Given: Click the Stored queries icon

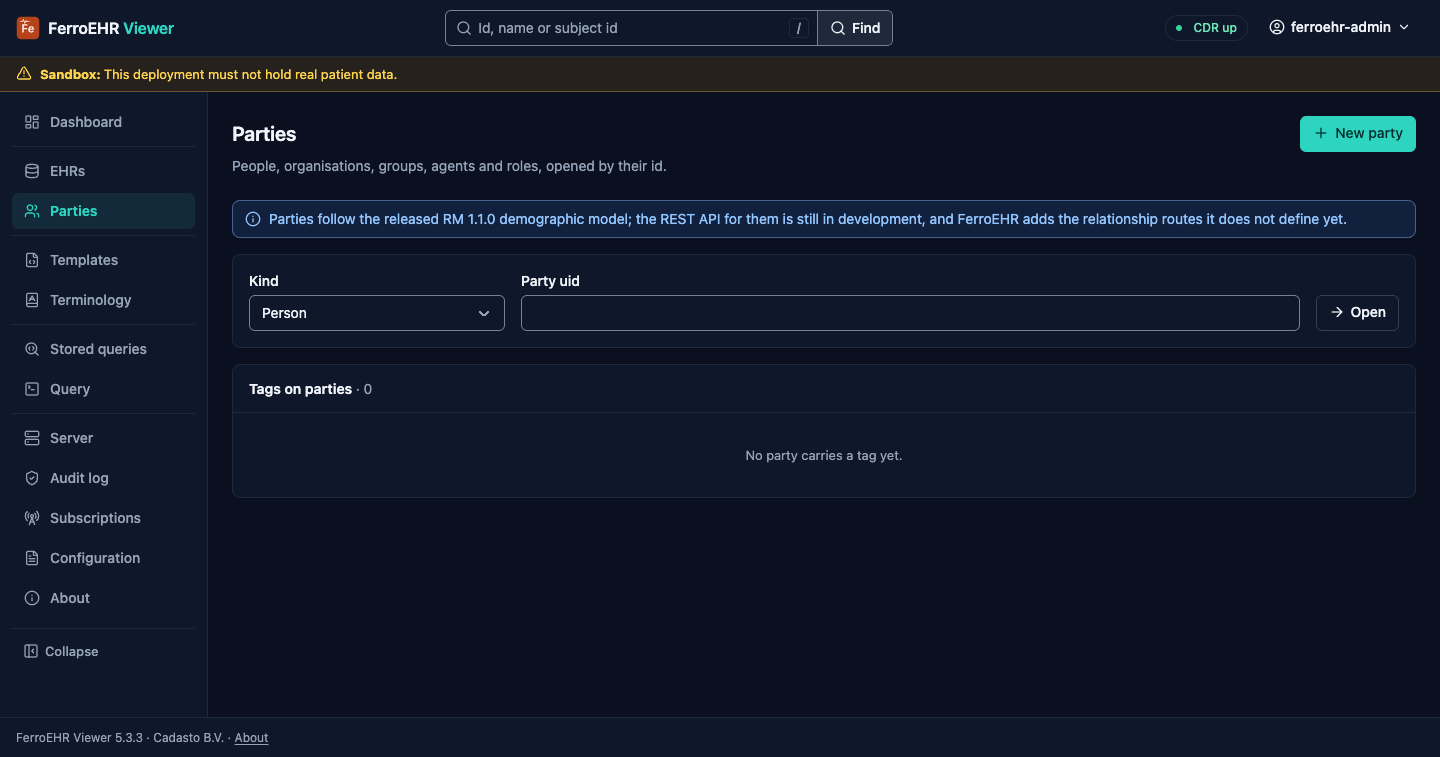Looking at the screenshot, I should 32,349.
